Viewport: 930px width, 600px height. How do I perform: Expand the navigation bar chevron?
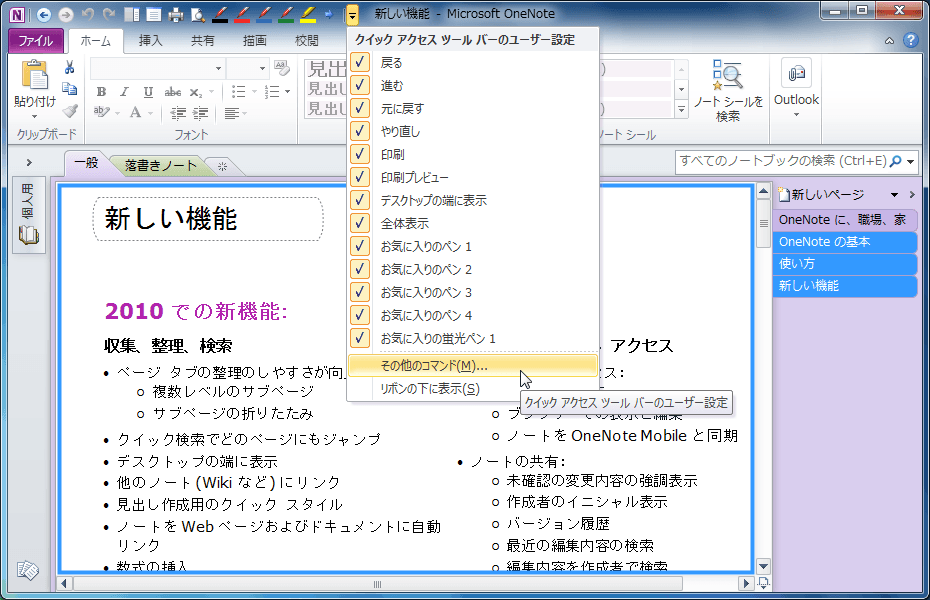coord(29,162)
